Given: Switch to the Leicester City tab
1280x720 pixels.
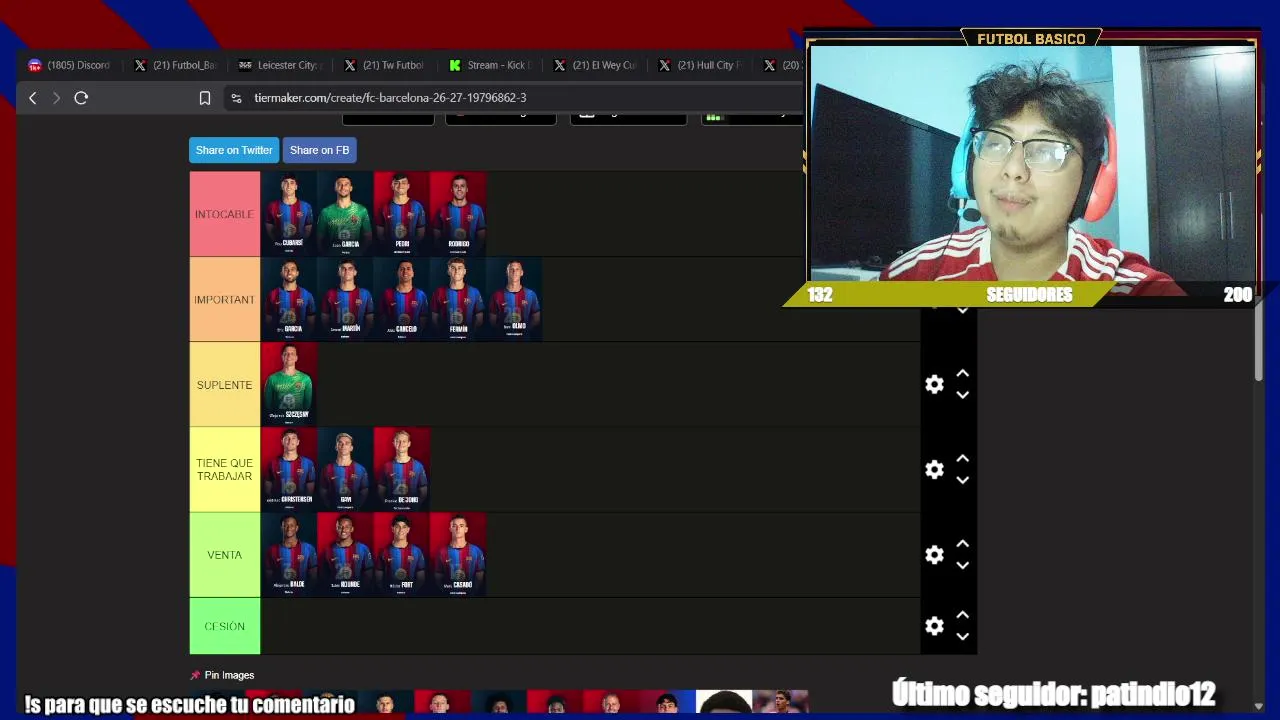Looking at the screenshot, I should tap(280, 65).
